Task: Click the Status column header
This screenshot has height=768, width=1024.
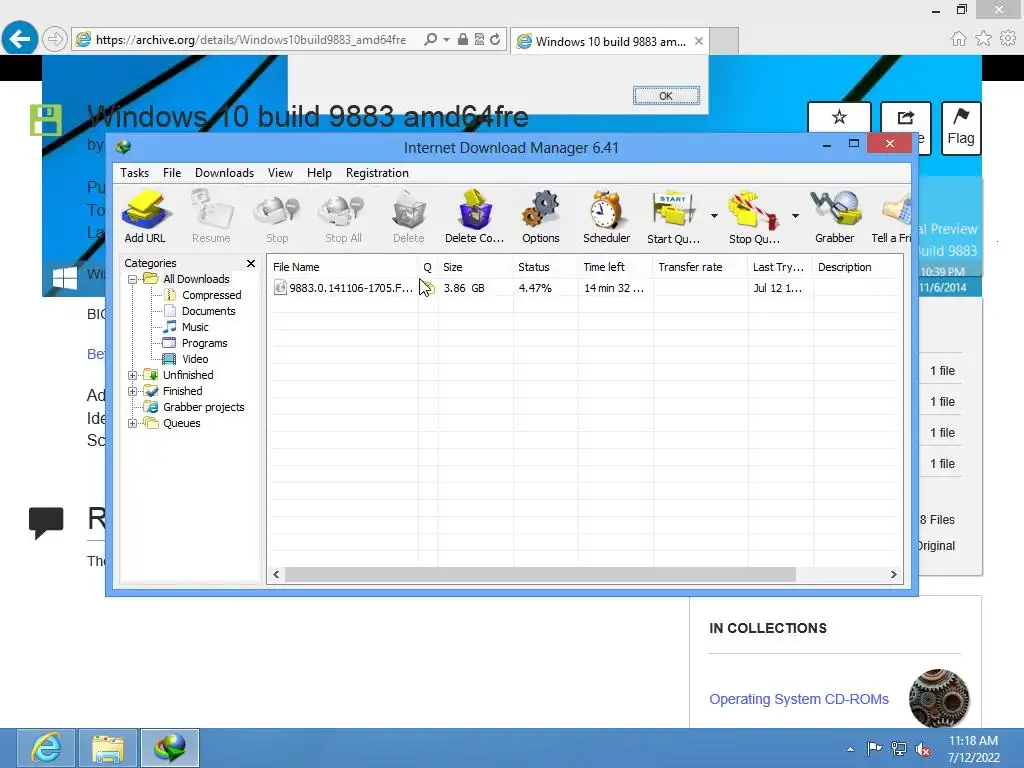Action: pyautogui.click(x=545, y=267)
